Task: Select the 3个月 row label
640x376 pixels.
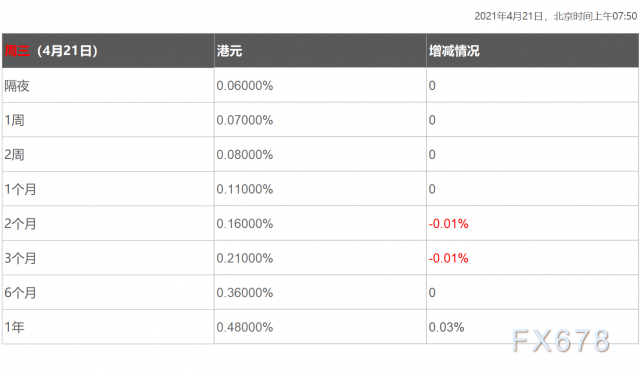Action: pos(20,258)
